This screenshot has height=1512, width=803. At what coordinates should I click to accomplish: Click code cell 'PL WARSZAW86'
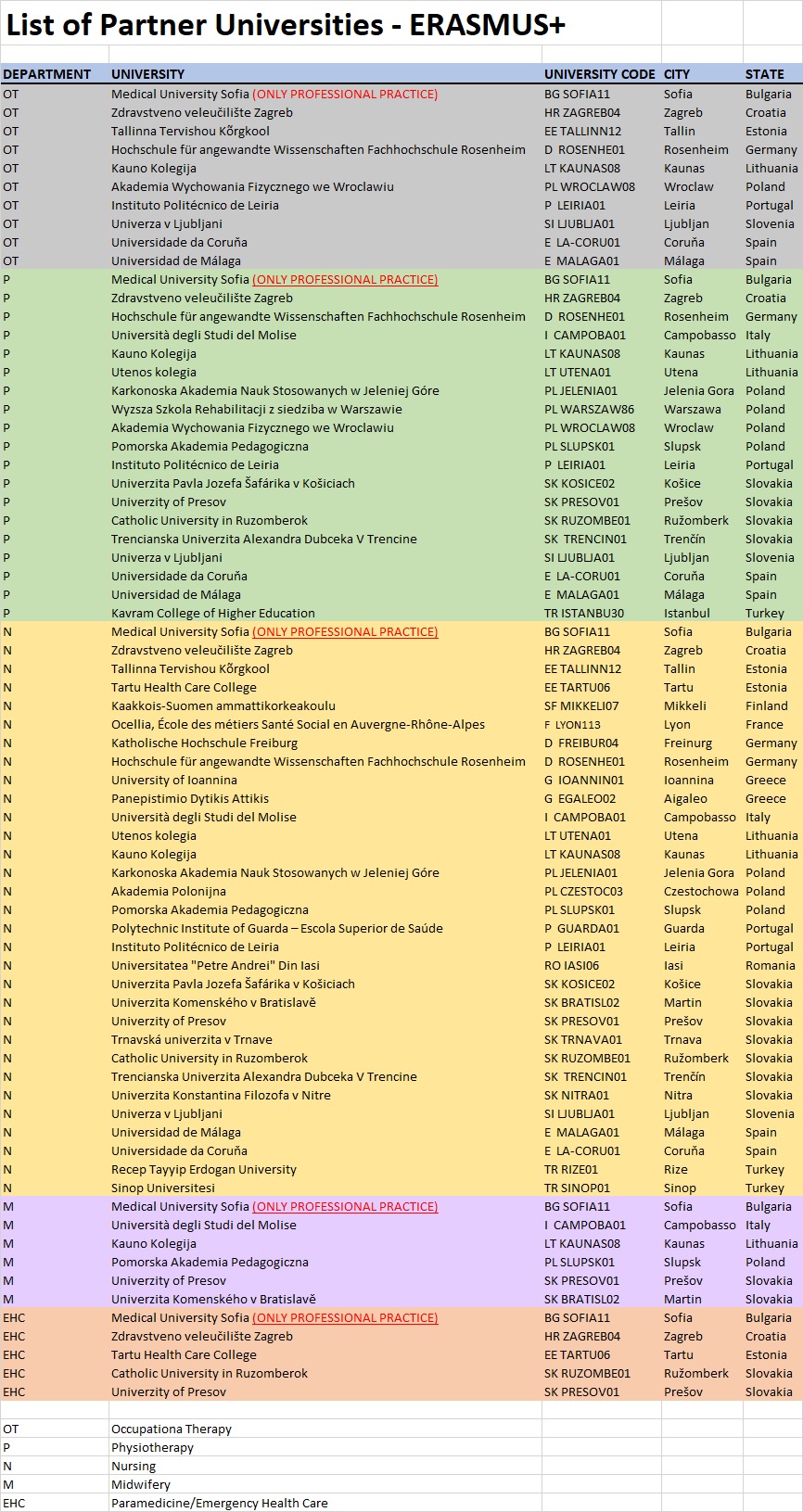[x=590, y=409]
